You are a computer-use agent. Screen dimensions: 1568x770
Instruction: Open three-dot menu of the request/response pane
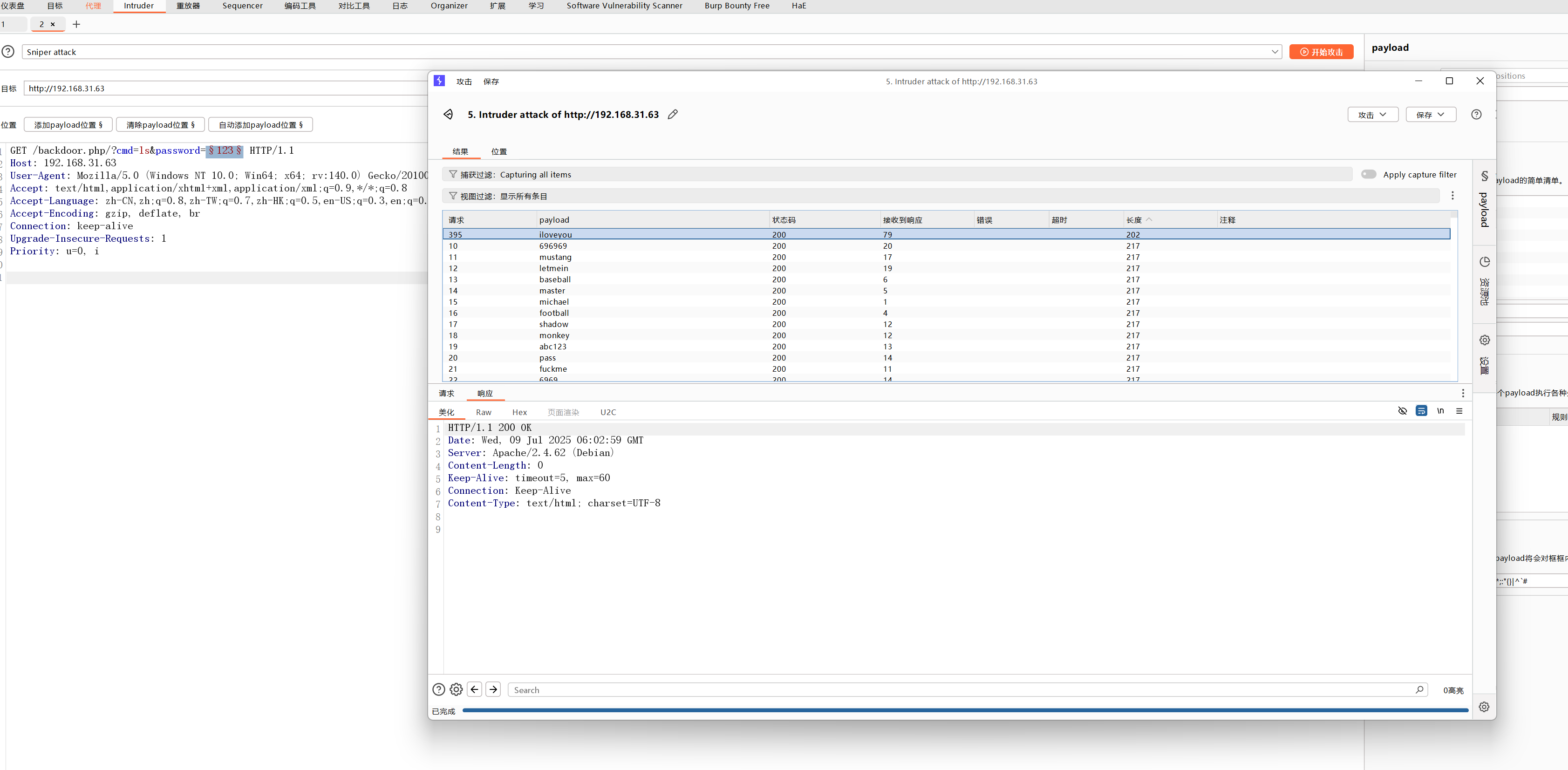coord(1463,393)
